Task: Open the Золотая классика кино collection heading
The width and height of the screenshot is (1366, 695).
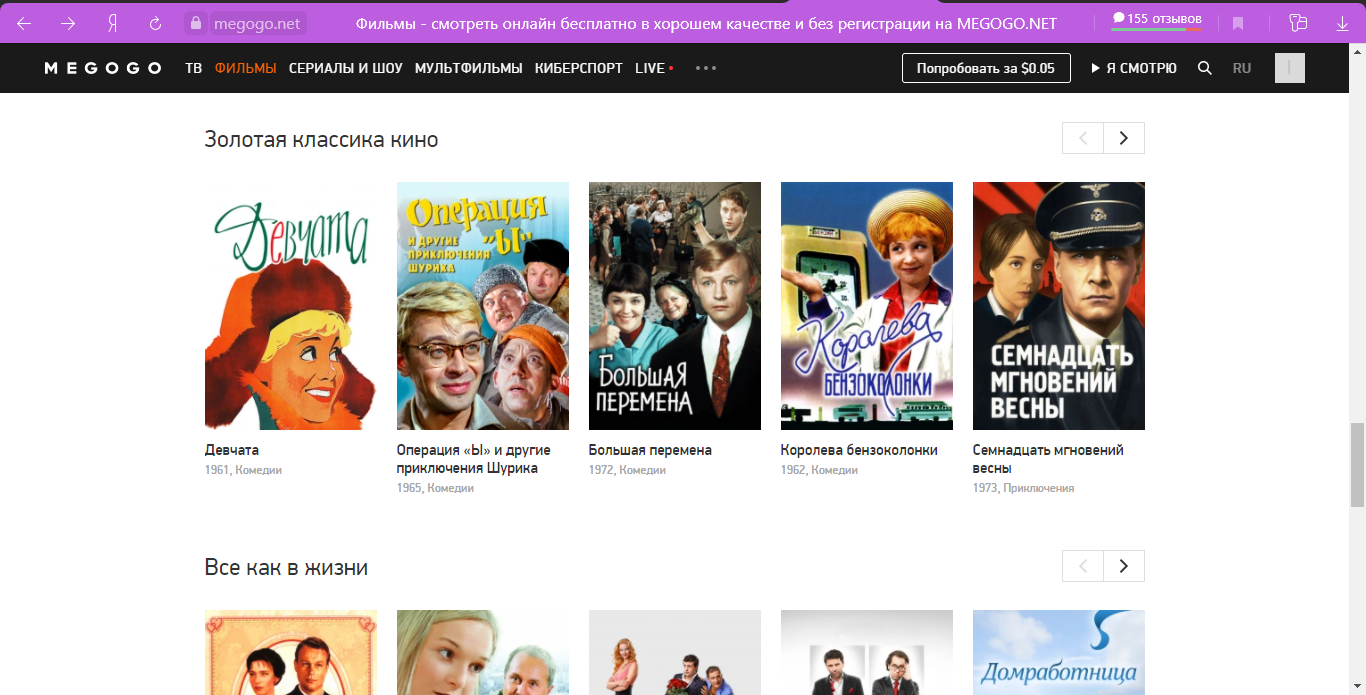Action: [x=321, y=139]
